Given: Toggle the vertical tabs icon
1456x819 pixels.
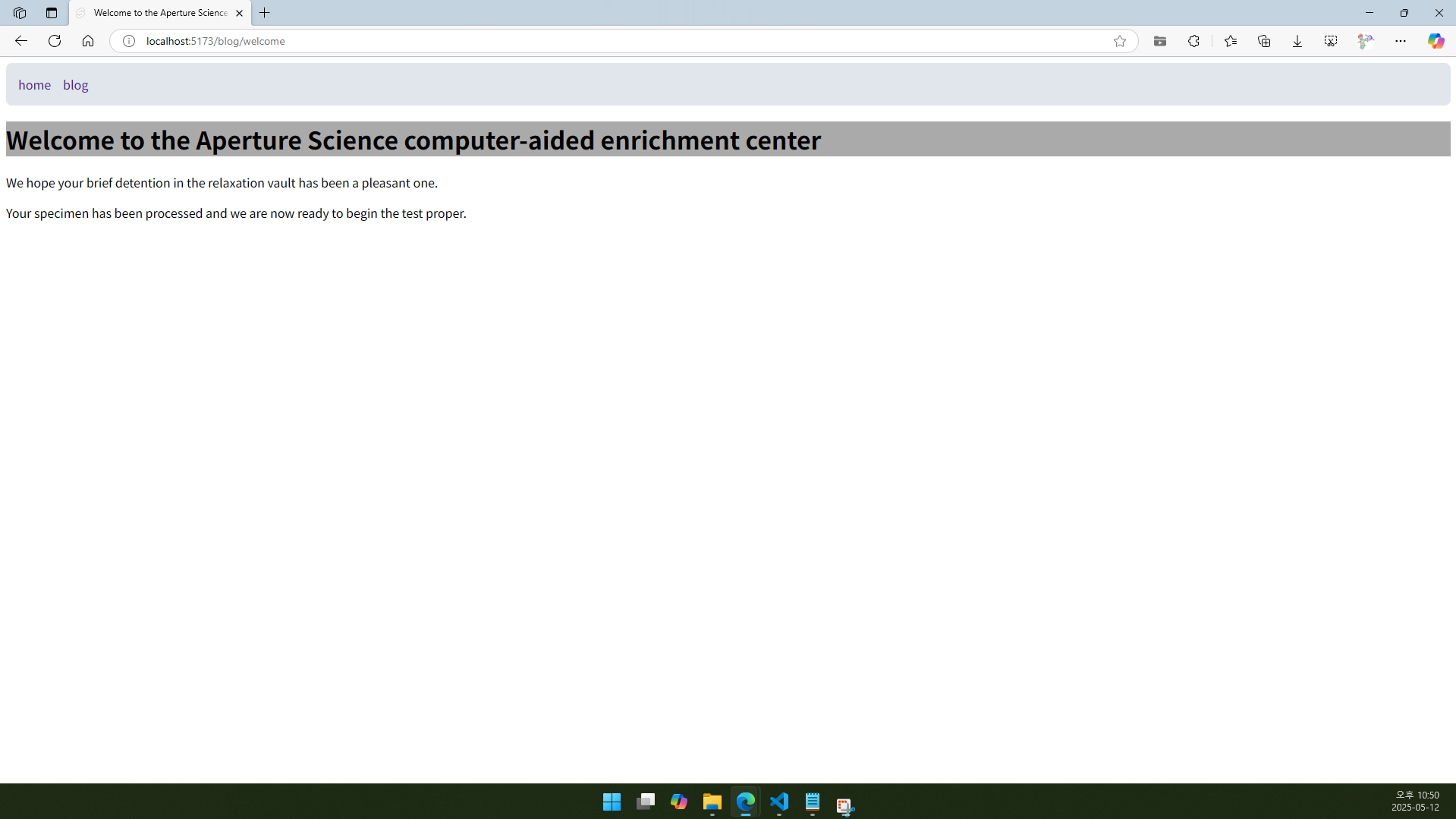Looking at the screenshot, I should tap(52, 13).
